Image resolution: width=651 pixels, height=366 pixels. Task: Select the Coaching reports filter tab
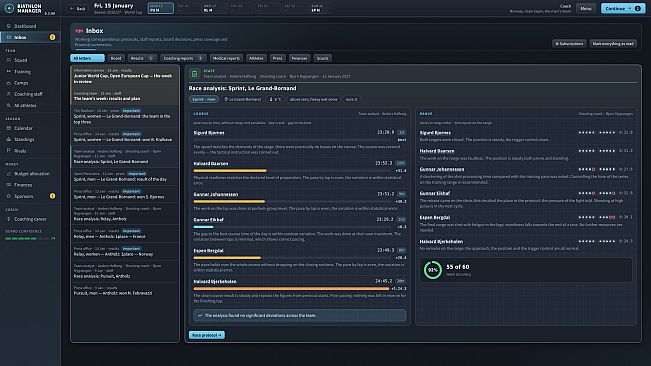[x=183, y=58]
